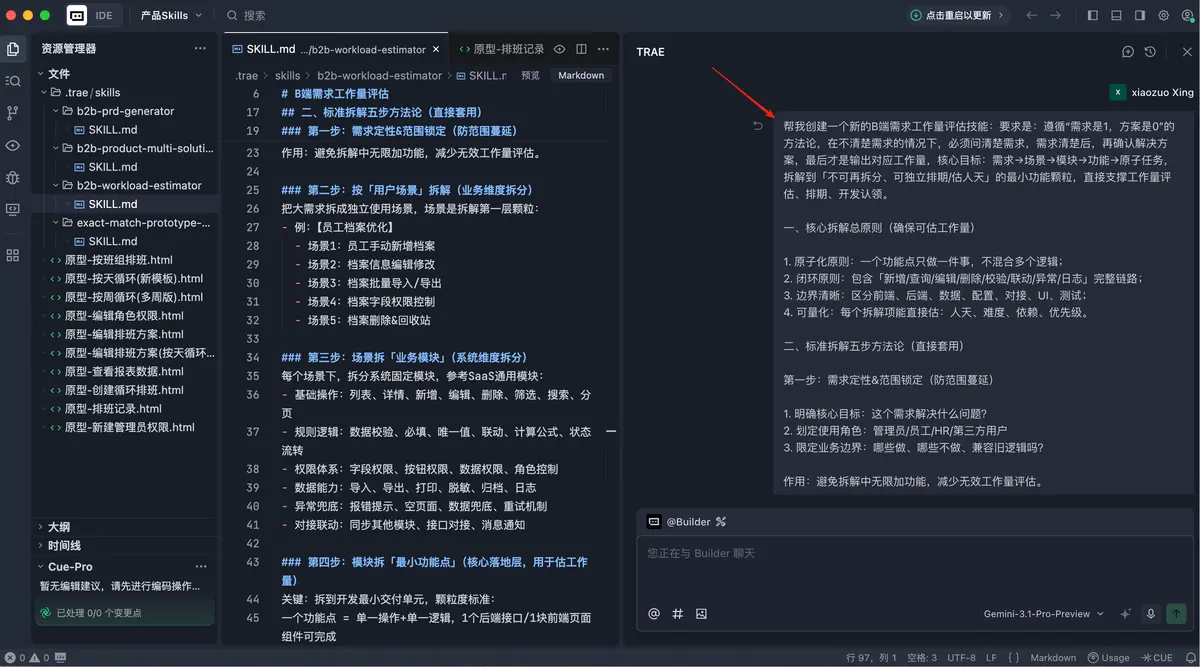This screenshot has height=667, width=1200.
Task: Expand the 大纲 outline section
Action: coord(59,527)
